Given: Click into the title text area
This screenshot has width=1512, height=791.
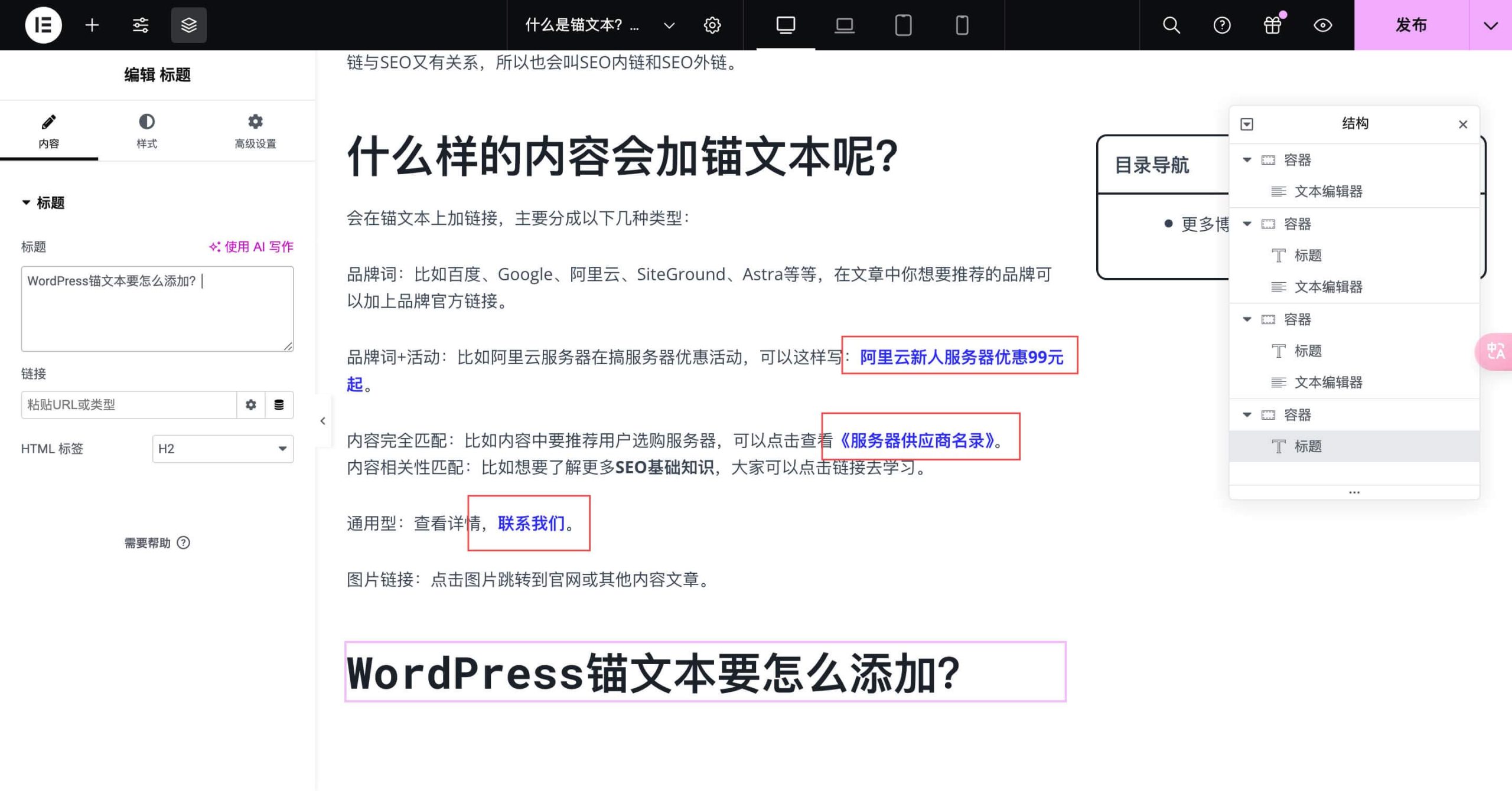Looking at the screenshot, I should coord(157,308).
